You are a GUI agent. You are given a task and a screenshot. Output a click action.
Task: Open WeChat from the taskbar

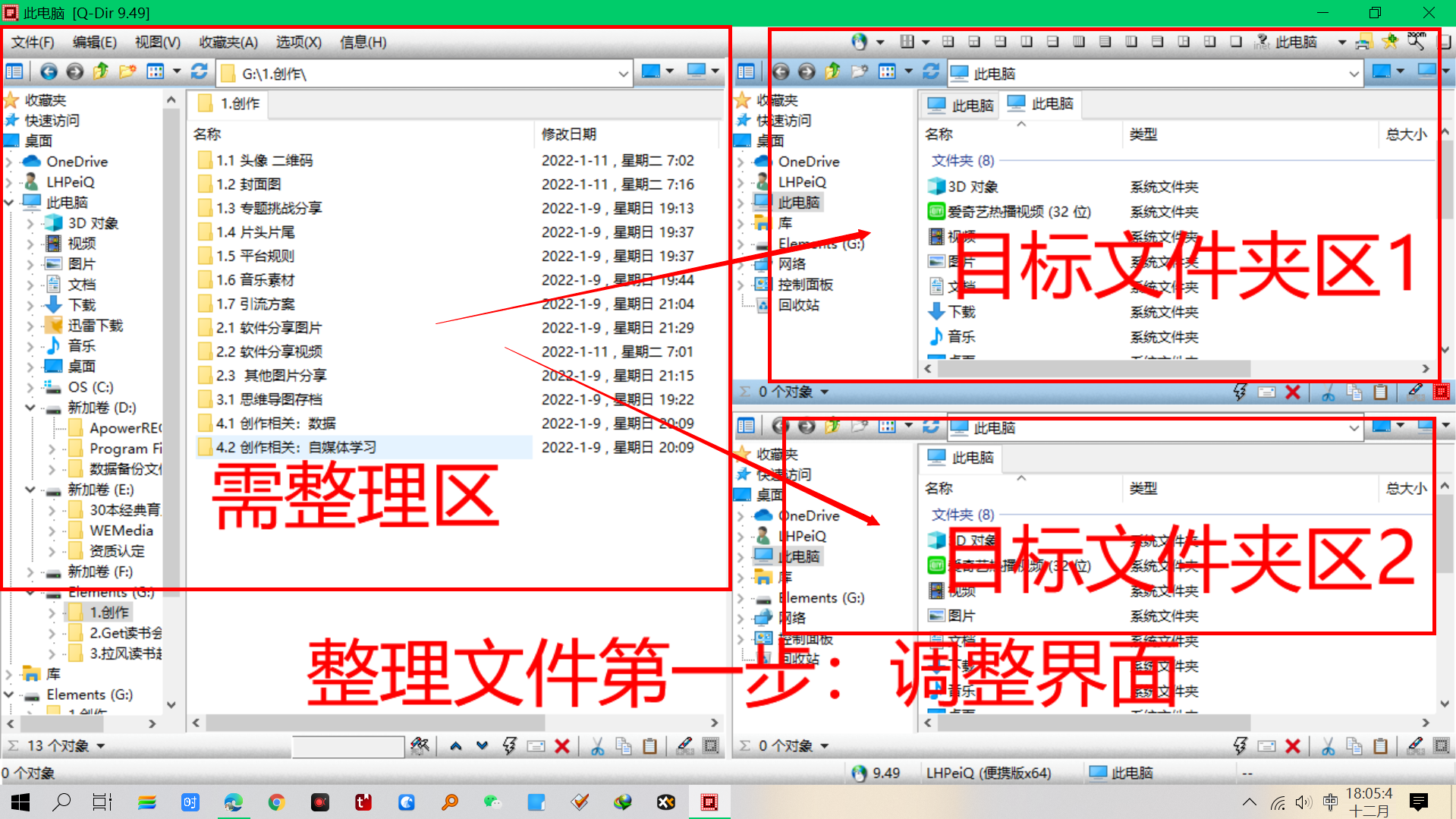(492, 802)
